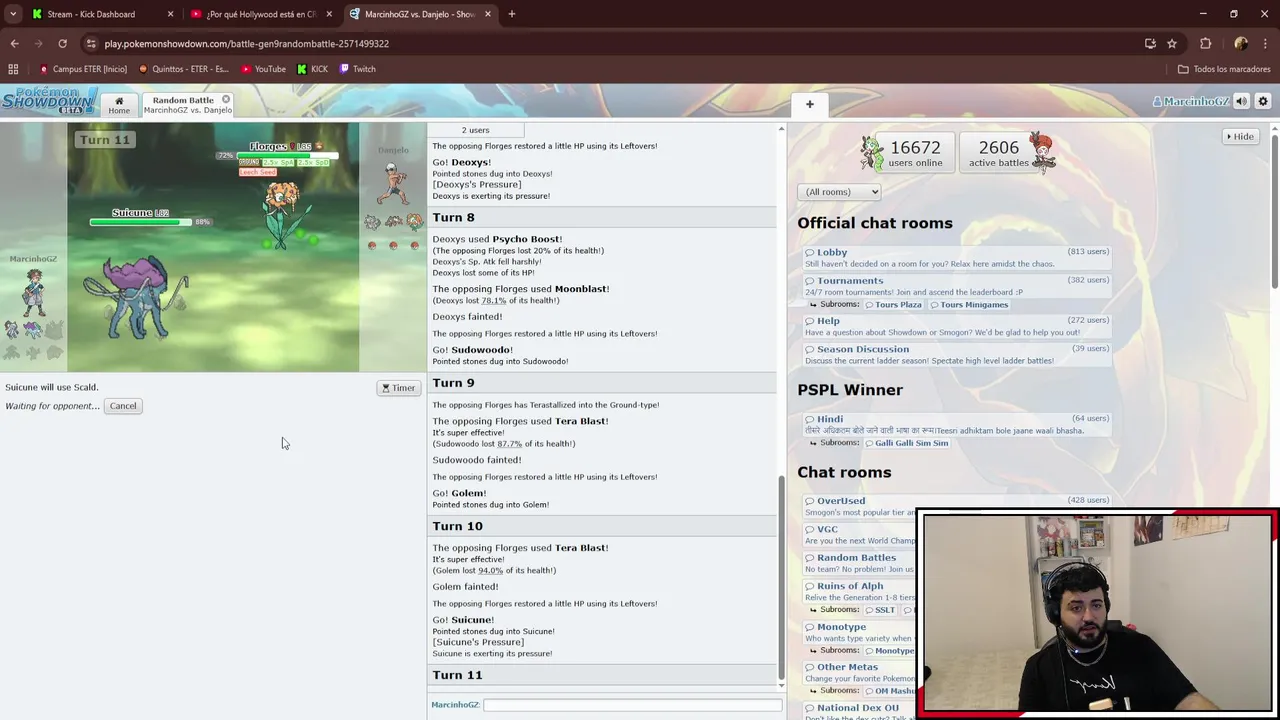Close the Kick Dashboard browser tab
Viewport: 1280px width, 720px height.
(170, 14)
